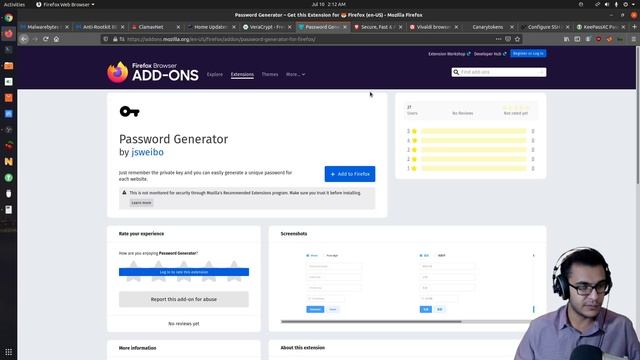Bookmark this page with the star icon
This screenshot has height=360, width=640.
point(518,39)
